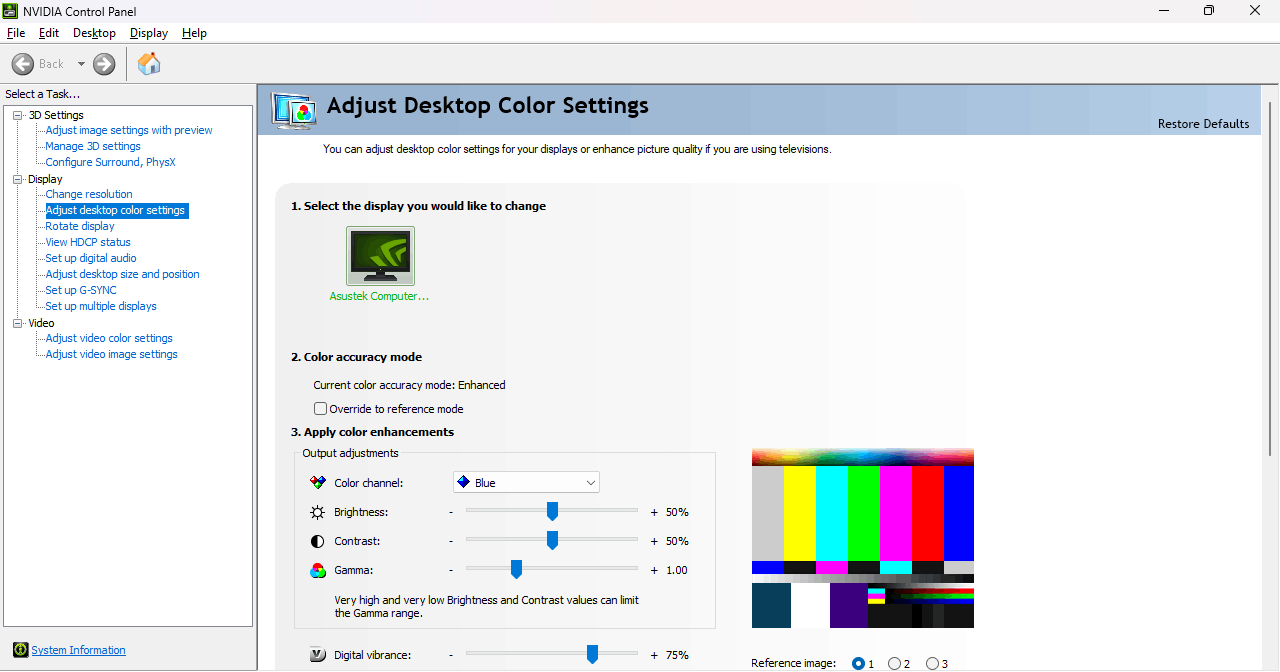
Task: Click the NVIDIA Control Panel title icon
Action: pyautogui.click(x=11, y=10)
